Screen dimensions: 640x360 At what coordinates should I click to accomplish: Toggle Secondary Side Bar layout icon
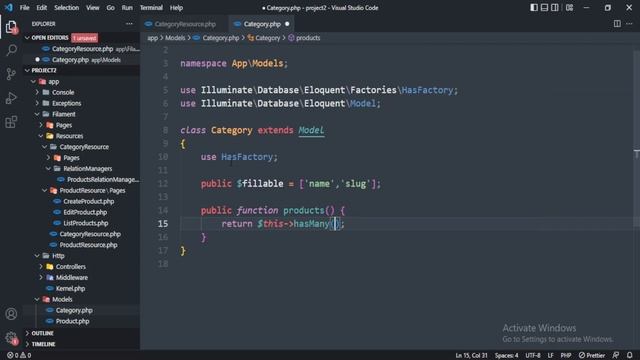pyautogui.click(x=555, y=8)
